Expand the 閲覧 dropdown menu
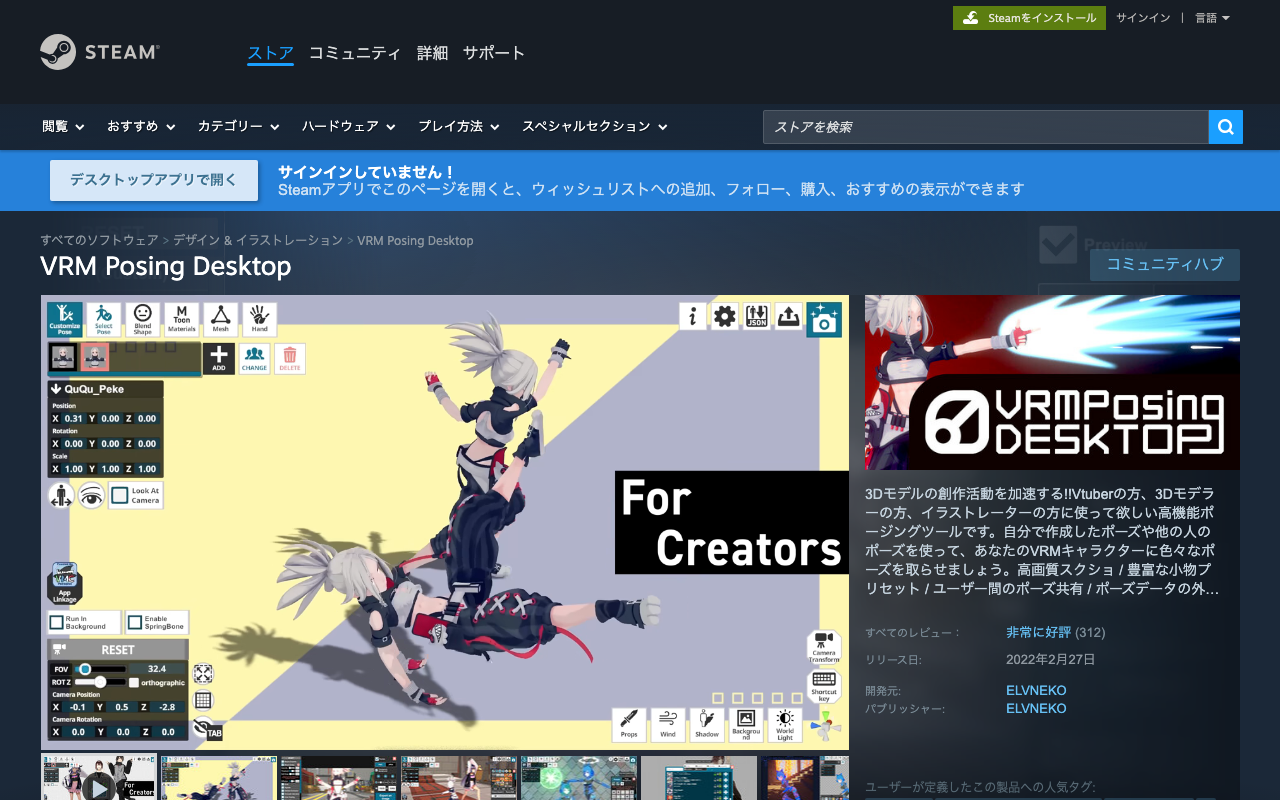Image resolution: width=1280 pixels, height=800 pixels. coord(63,127)
